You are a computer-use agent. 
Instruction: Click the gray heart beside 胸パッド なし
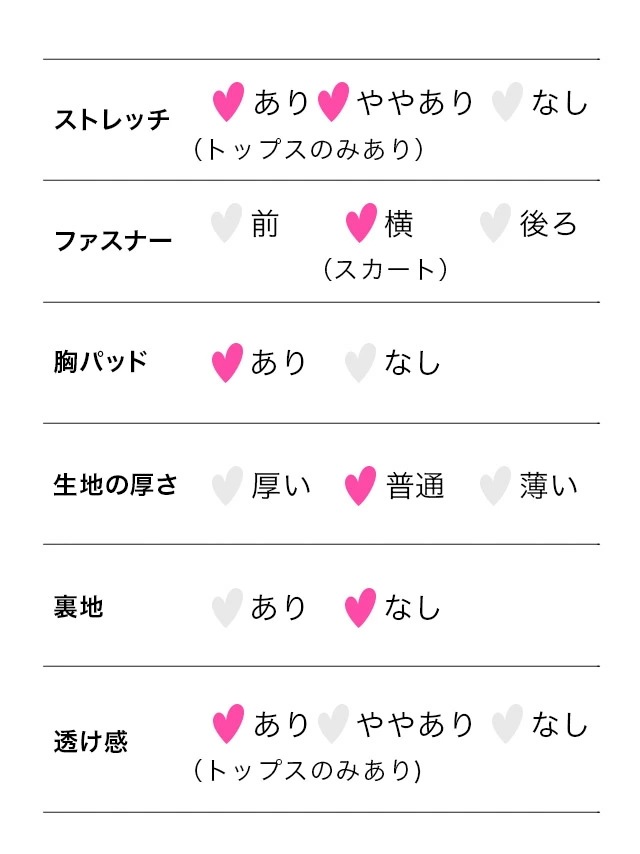click(x=360, y=363)
